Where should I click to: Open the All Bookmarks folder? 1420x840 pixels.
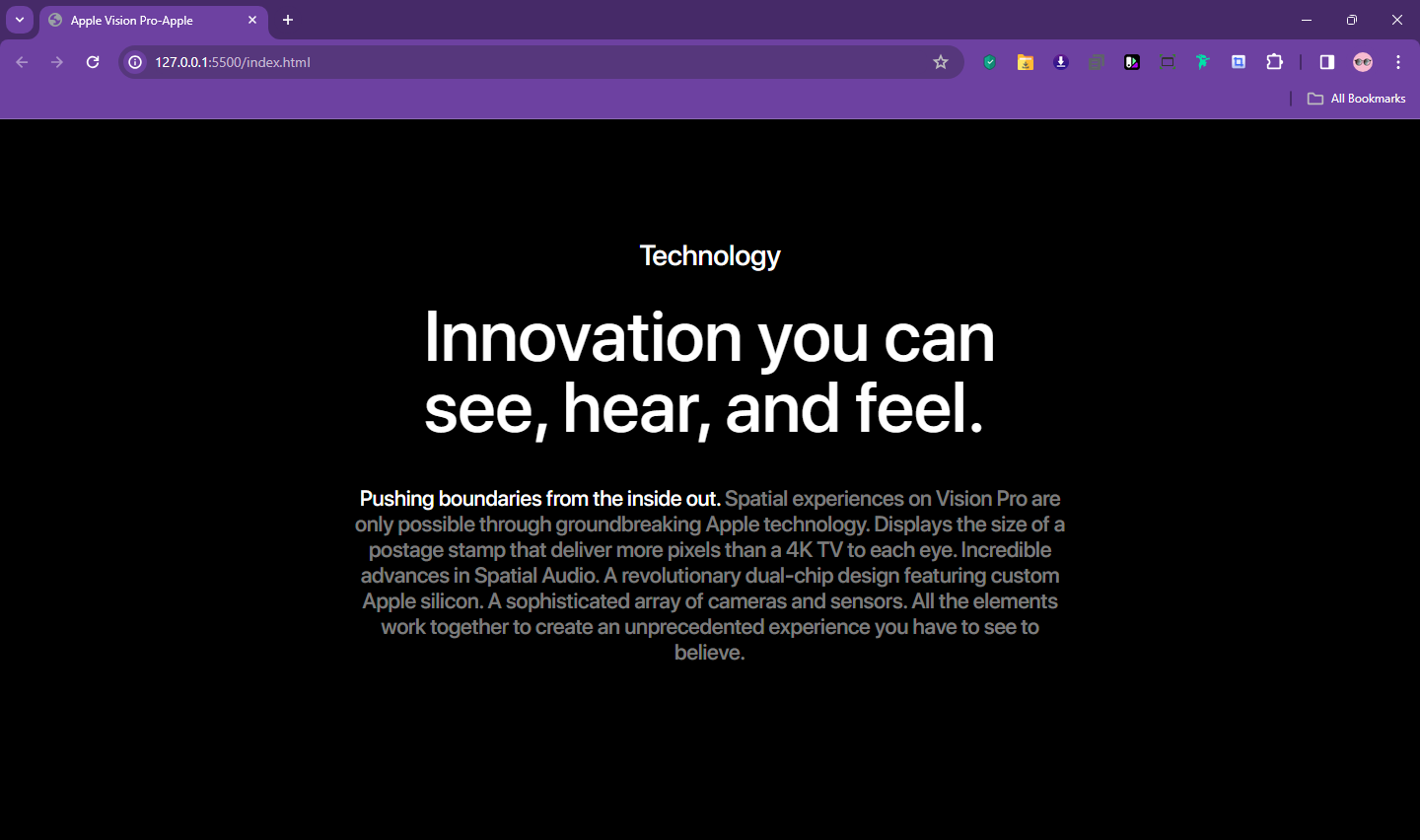pos(1357,99)
